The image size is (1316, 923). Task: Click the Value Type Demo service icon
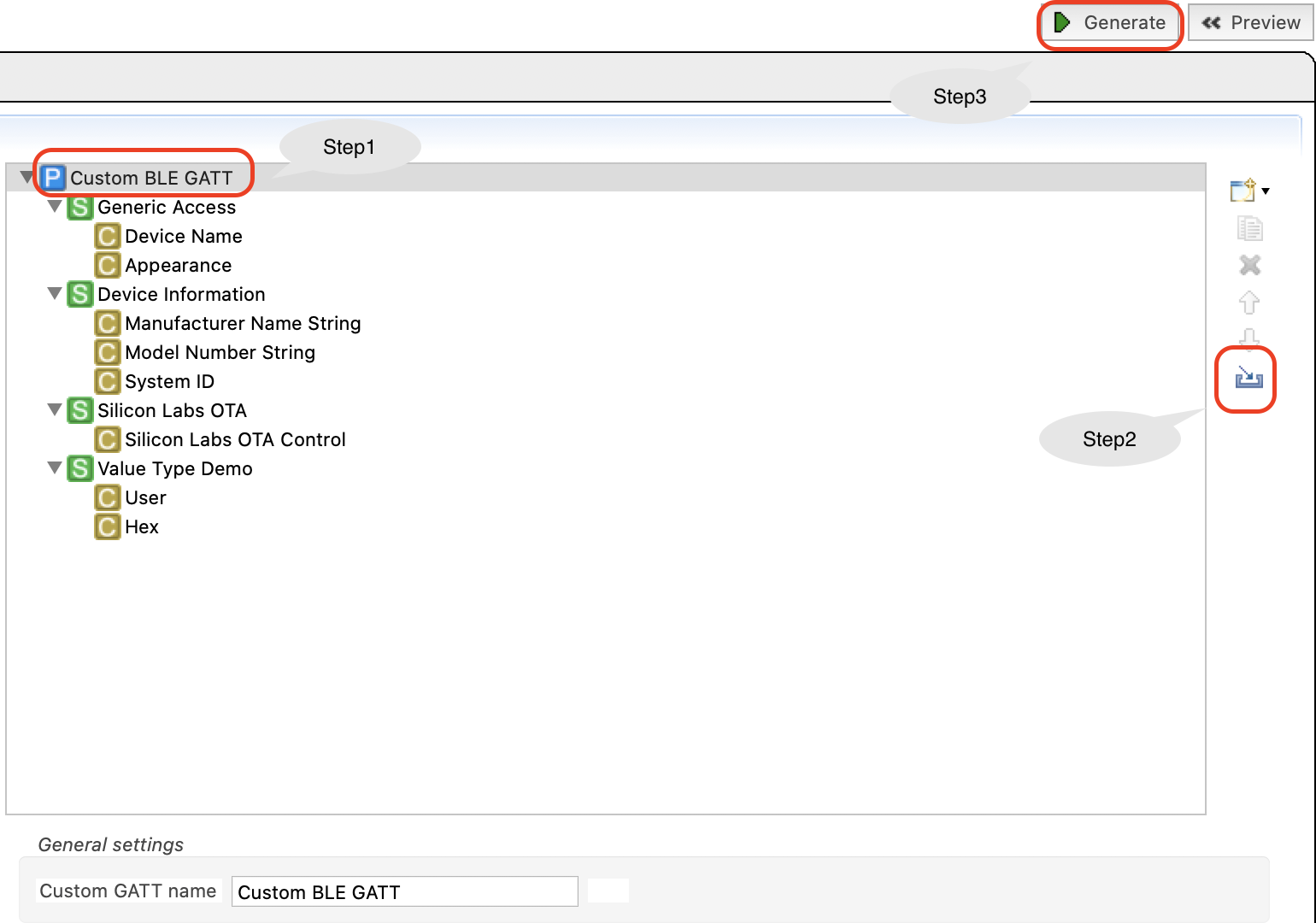(x=80, y=468)
